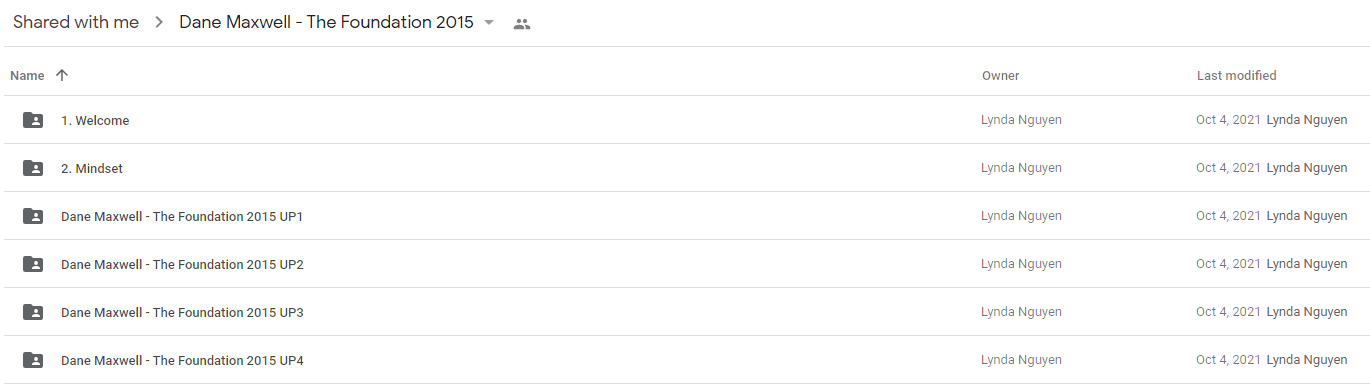Select Dane Maxwell - The Foundation 2015 UP1 row
Screen dimensions: 1370x384
coord(685,216)
